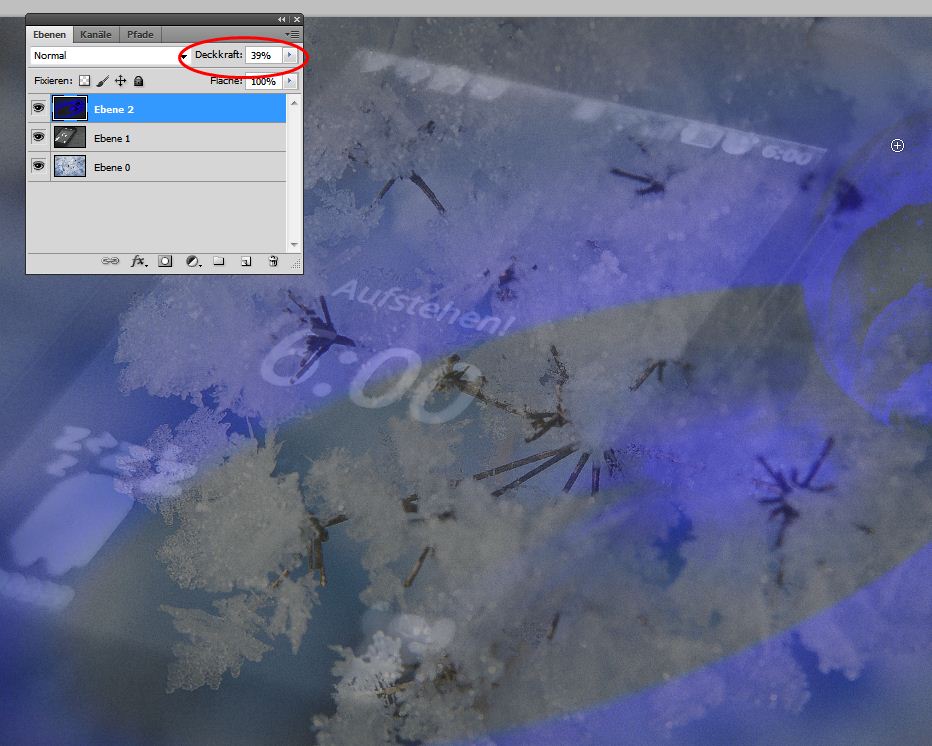Click the layer list scroll up arrow

[x=294, y=103]
